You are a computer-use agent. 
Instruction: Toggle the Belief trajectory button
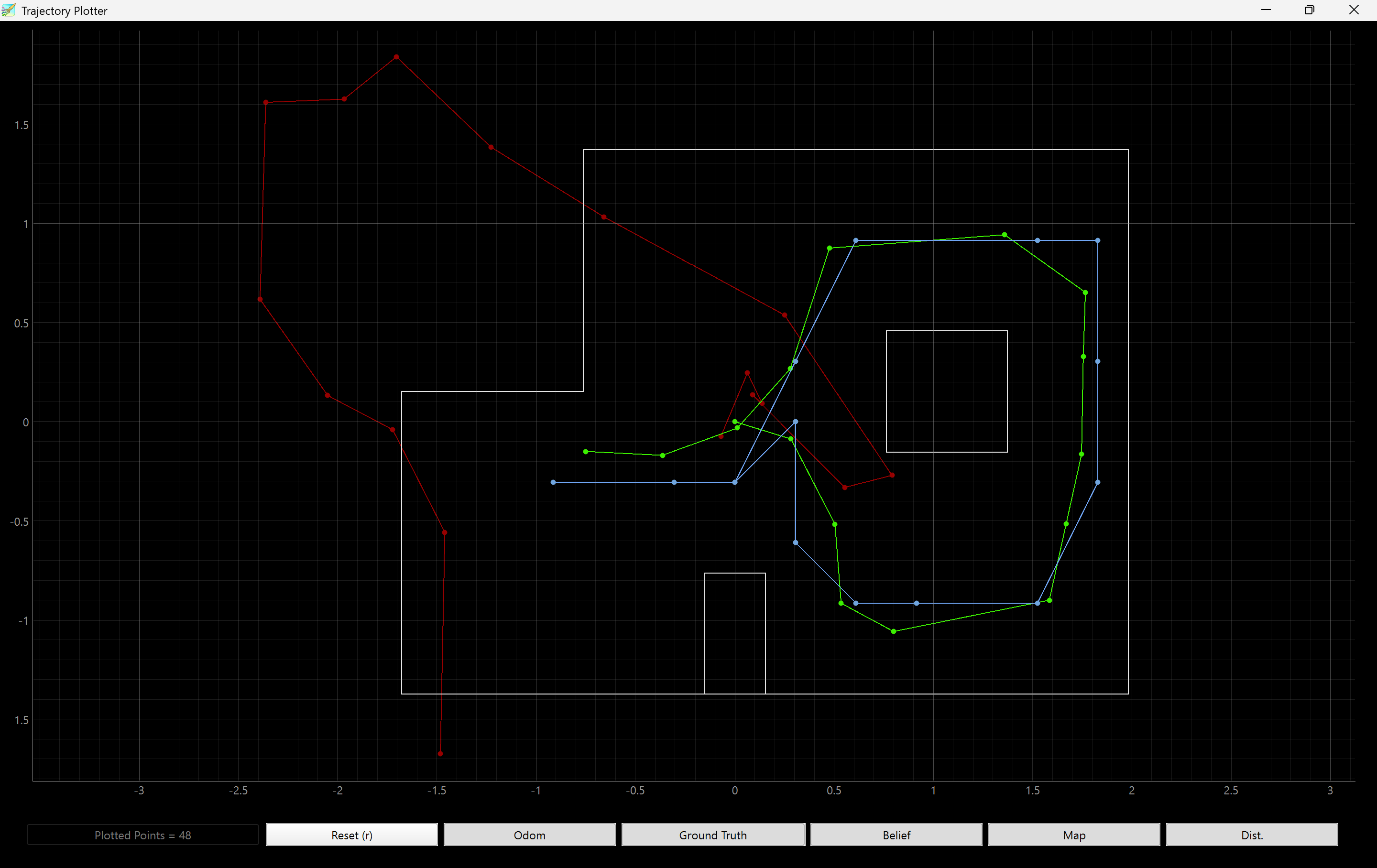tap(896, 835)
